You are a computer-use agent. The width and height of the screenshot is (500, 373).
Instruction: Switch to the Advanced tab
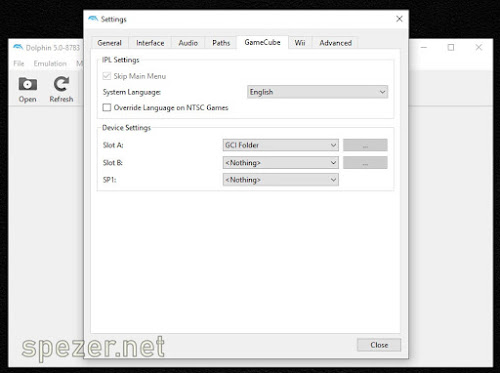(335, 43)
